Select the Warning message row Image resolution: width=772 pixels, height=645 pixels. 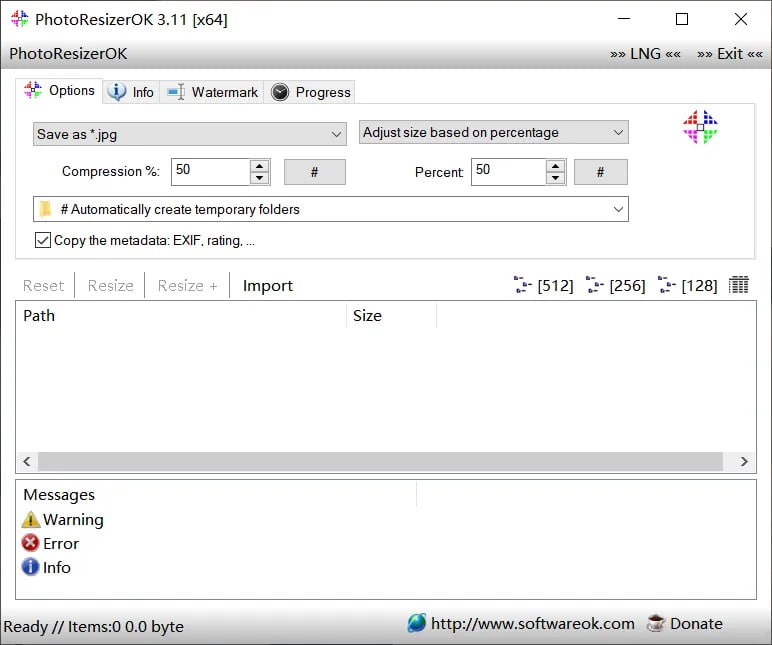pos(63,519)
